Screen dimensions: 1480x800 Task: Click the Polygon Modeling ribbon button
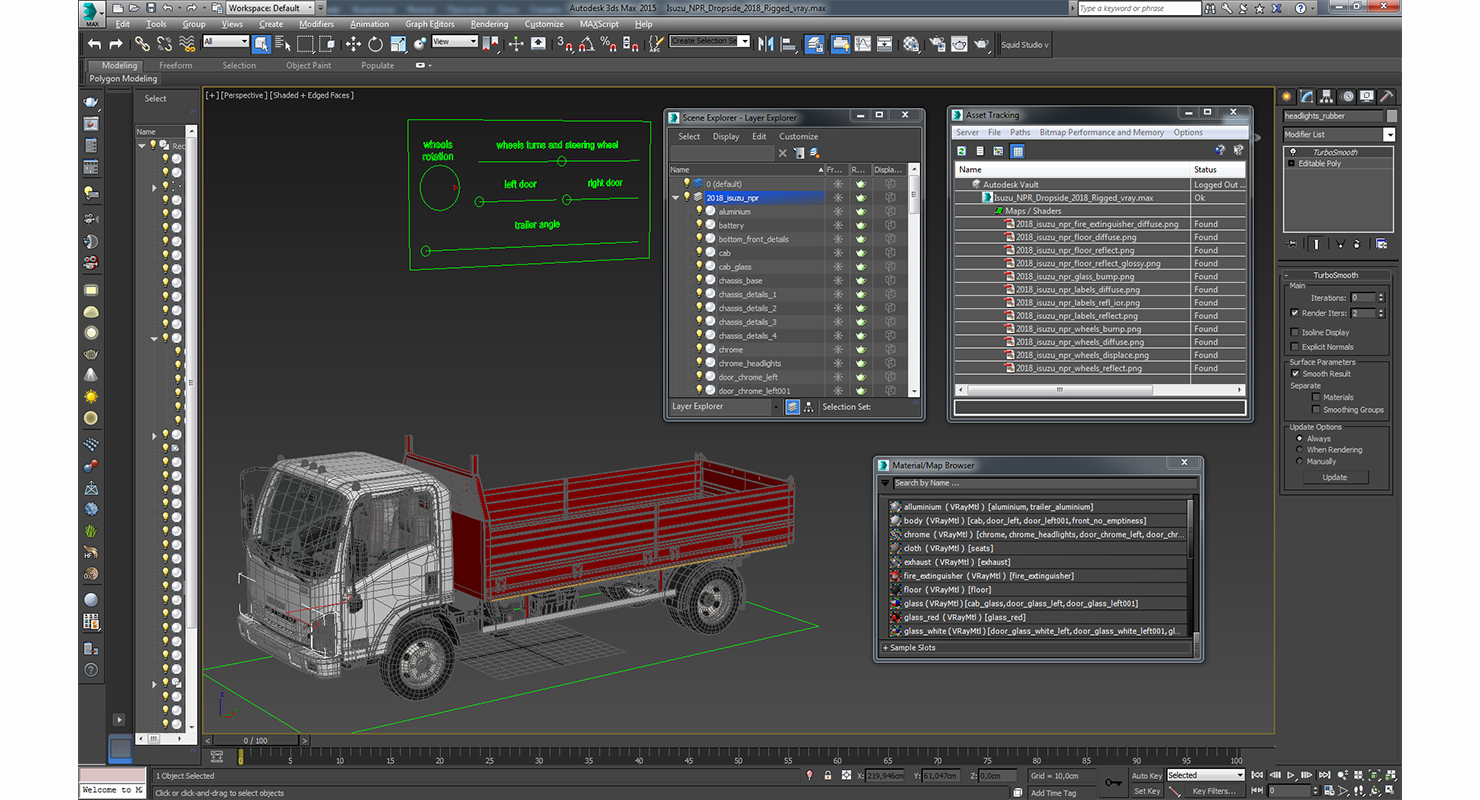[124, 79]
